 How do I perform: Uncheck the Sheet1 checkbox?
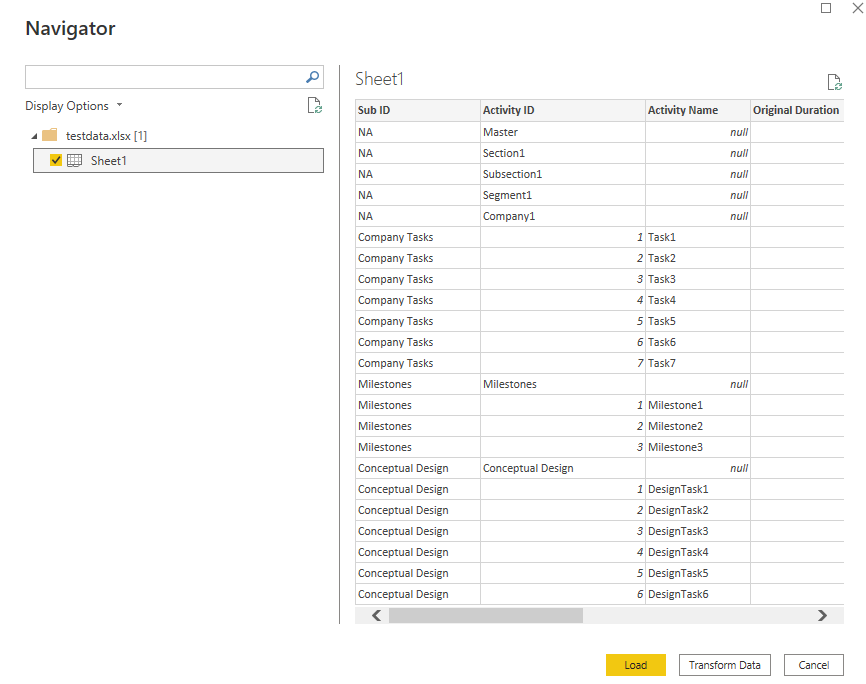click(x=56, y=160)
